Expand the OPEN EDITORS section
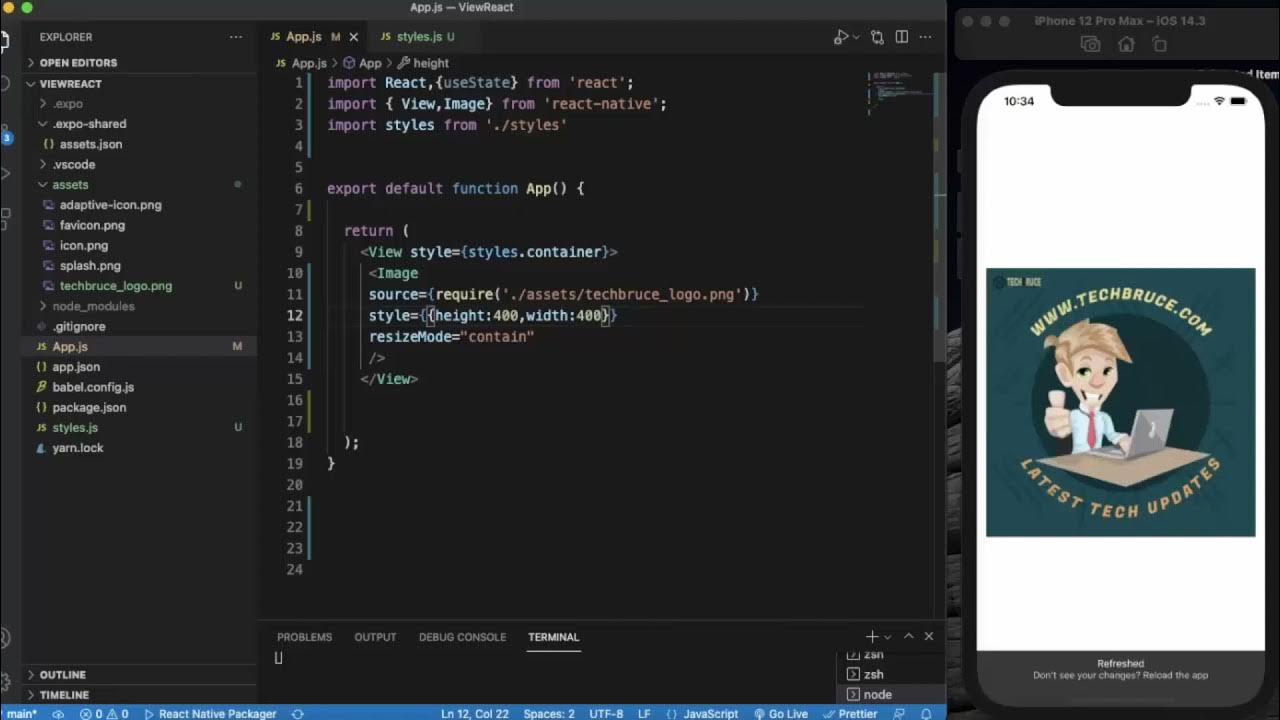Image resolution: width=1280 pixels, height=720 pixels. (138, 63)
